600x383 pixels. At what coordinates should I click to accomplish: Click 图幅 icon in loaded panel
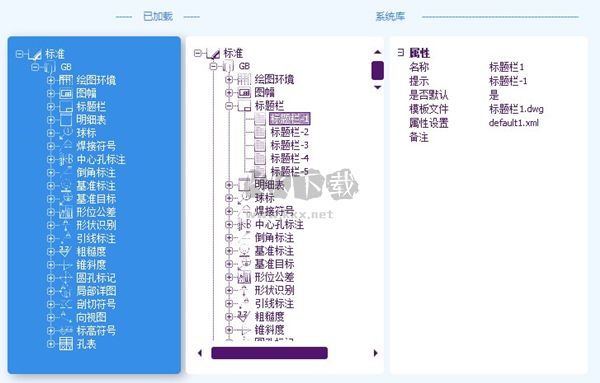pos(66,93)
